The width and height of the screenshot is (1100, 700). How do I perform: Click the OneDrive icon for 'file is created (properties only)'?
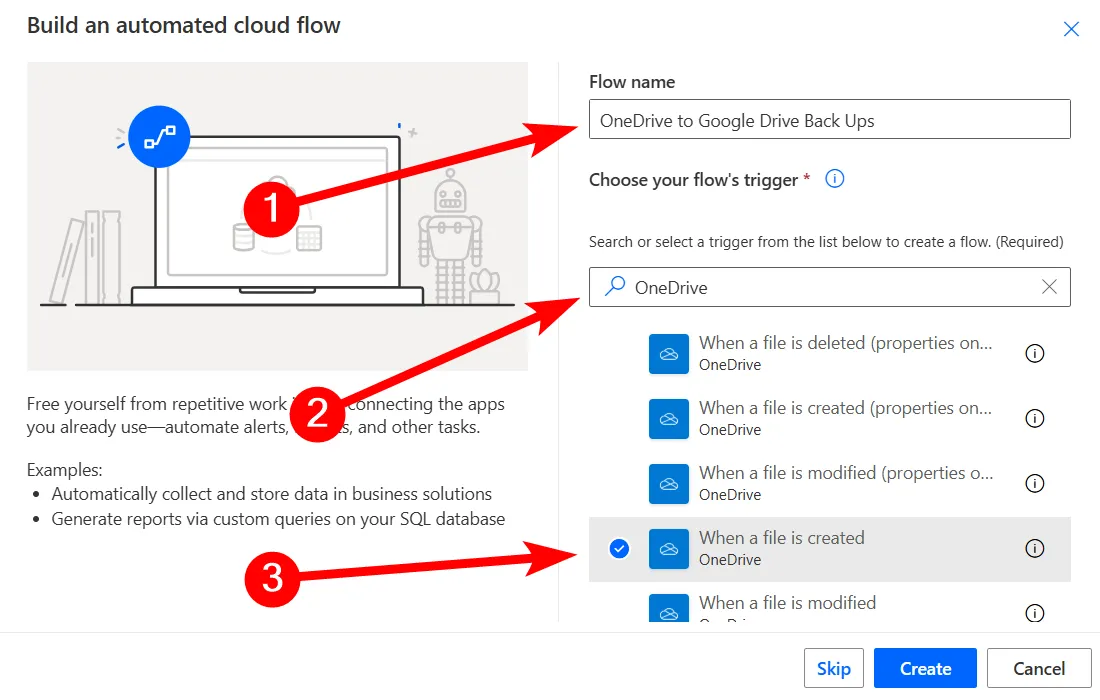[x=669, y=419]
